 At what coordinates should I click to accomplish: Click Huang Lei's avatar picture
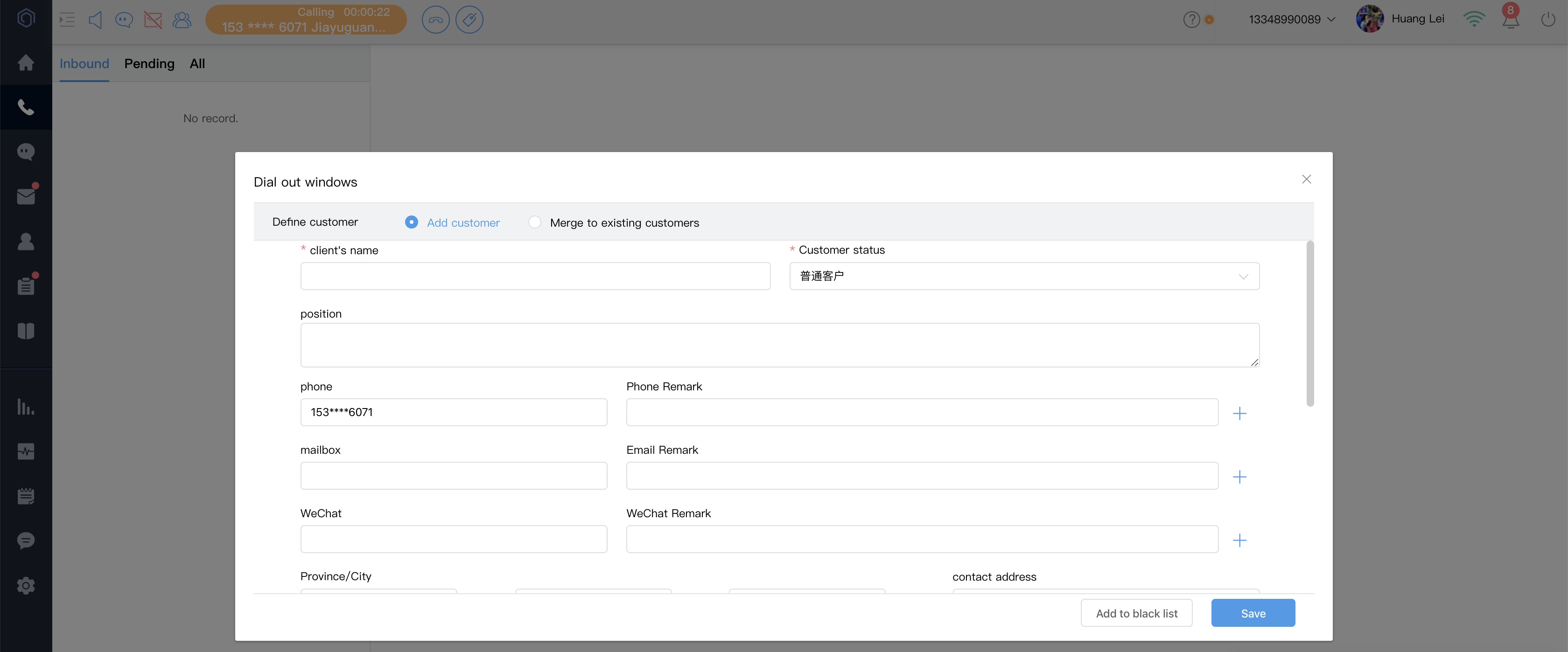1370,19
